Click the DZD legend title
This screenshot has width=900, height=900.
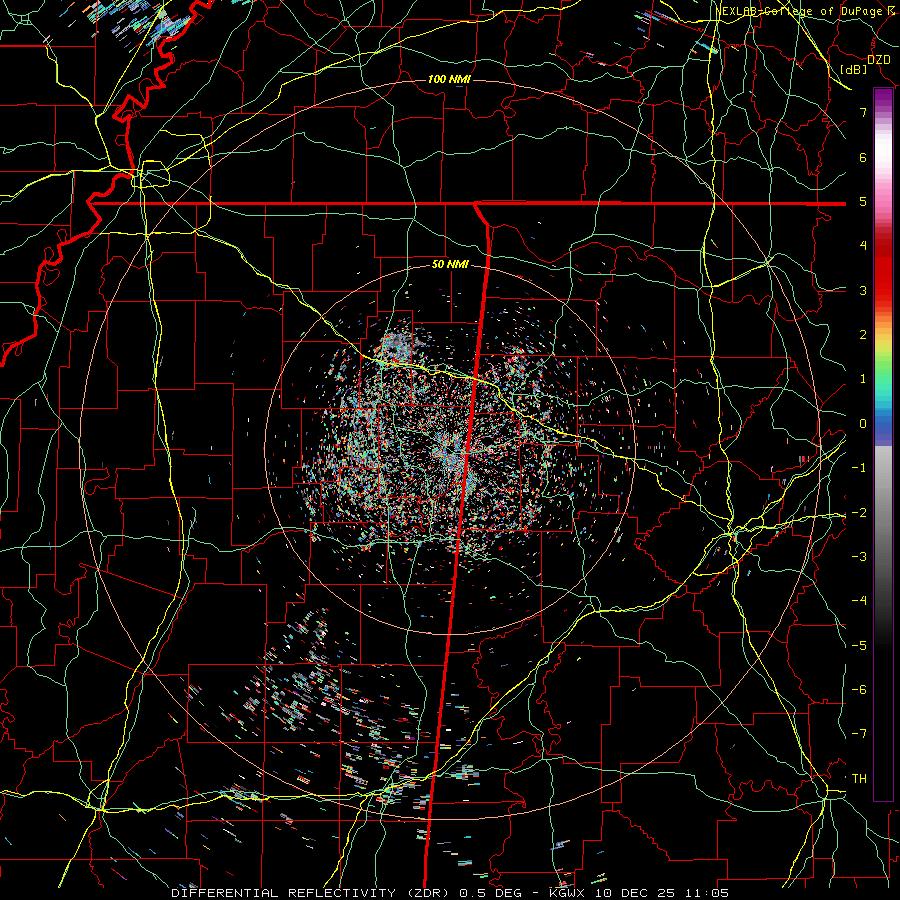878,59
